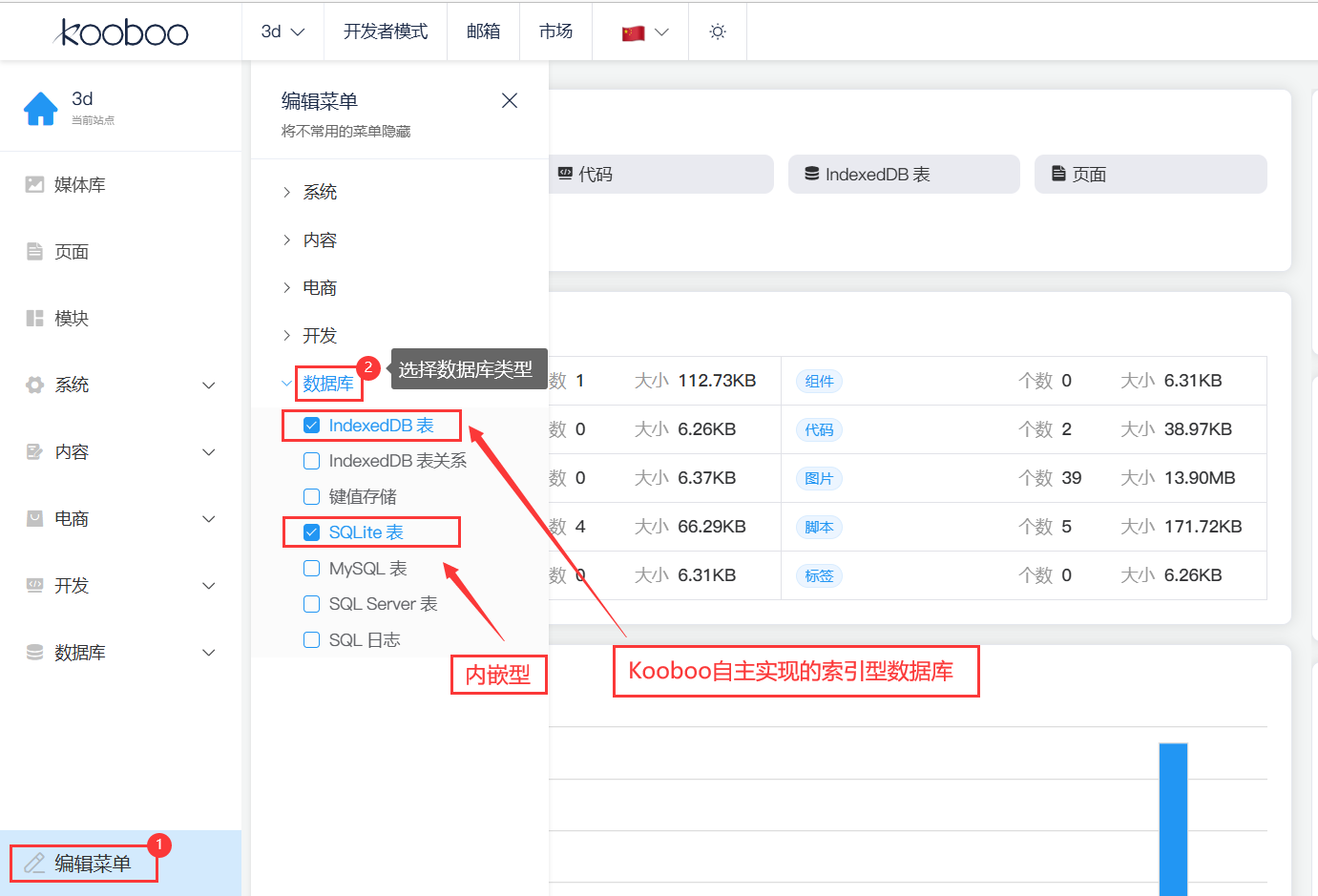
Task: Open the 3d site dropdown in top bar
Action: tap(282, 31)
